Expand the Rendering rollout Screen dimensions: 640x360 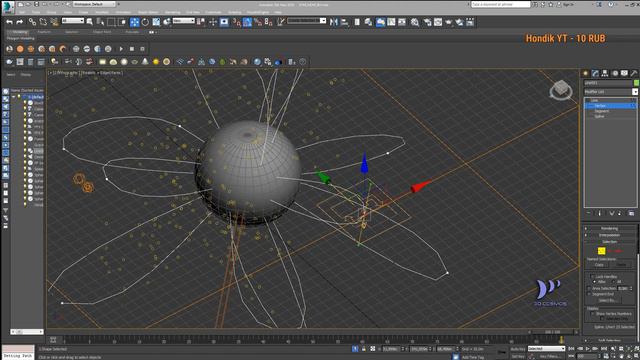coord(610,228)
